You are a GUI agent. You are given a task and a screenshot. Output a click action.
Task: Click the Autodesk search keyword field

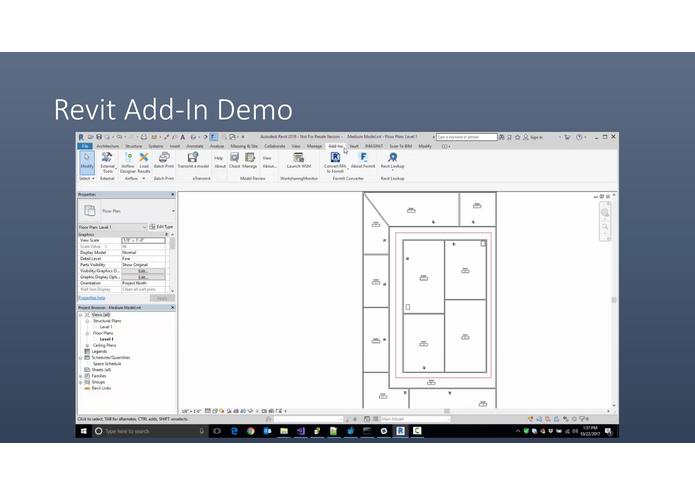466,137
